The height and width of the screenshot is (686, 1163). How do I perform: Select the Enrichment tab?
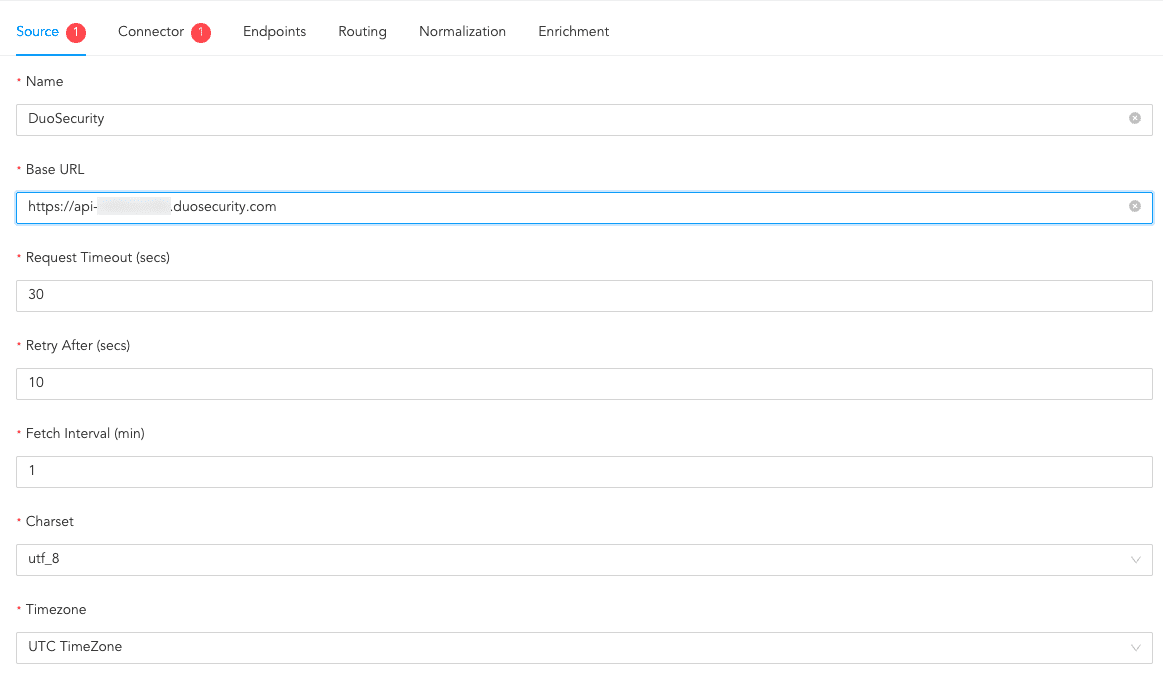coord(573,32)
